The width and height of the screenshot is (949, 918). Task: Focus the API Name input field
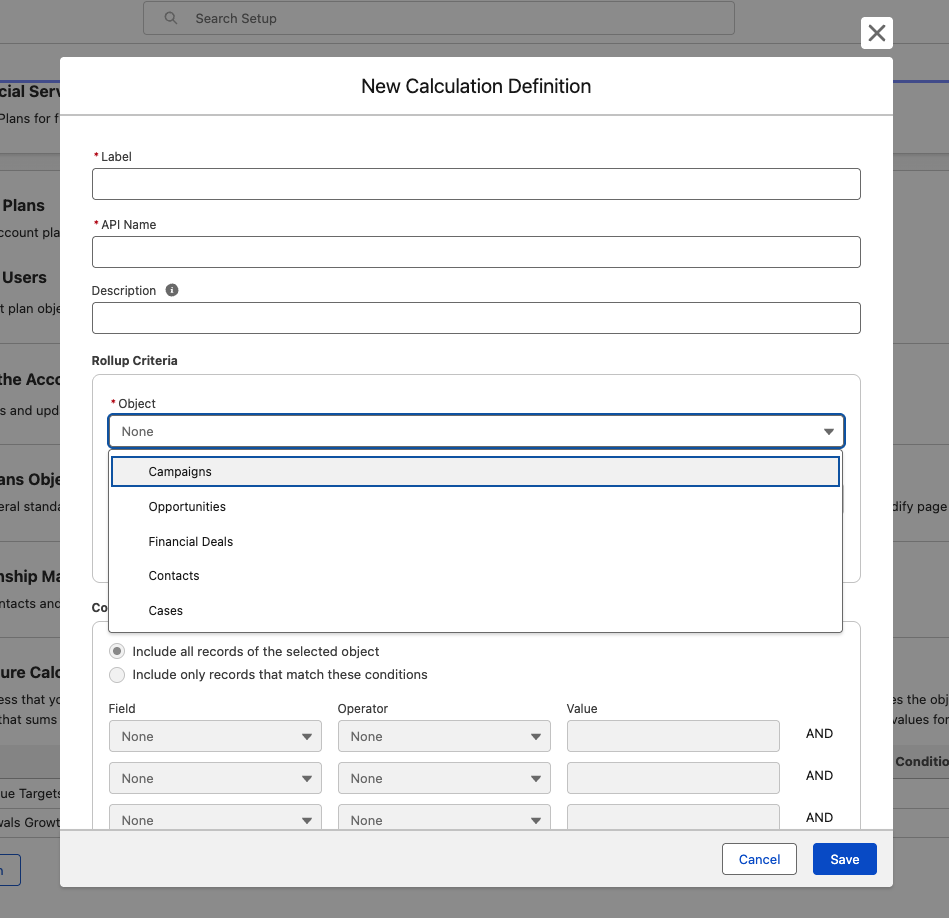tap(476, 252)
